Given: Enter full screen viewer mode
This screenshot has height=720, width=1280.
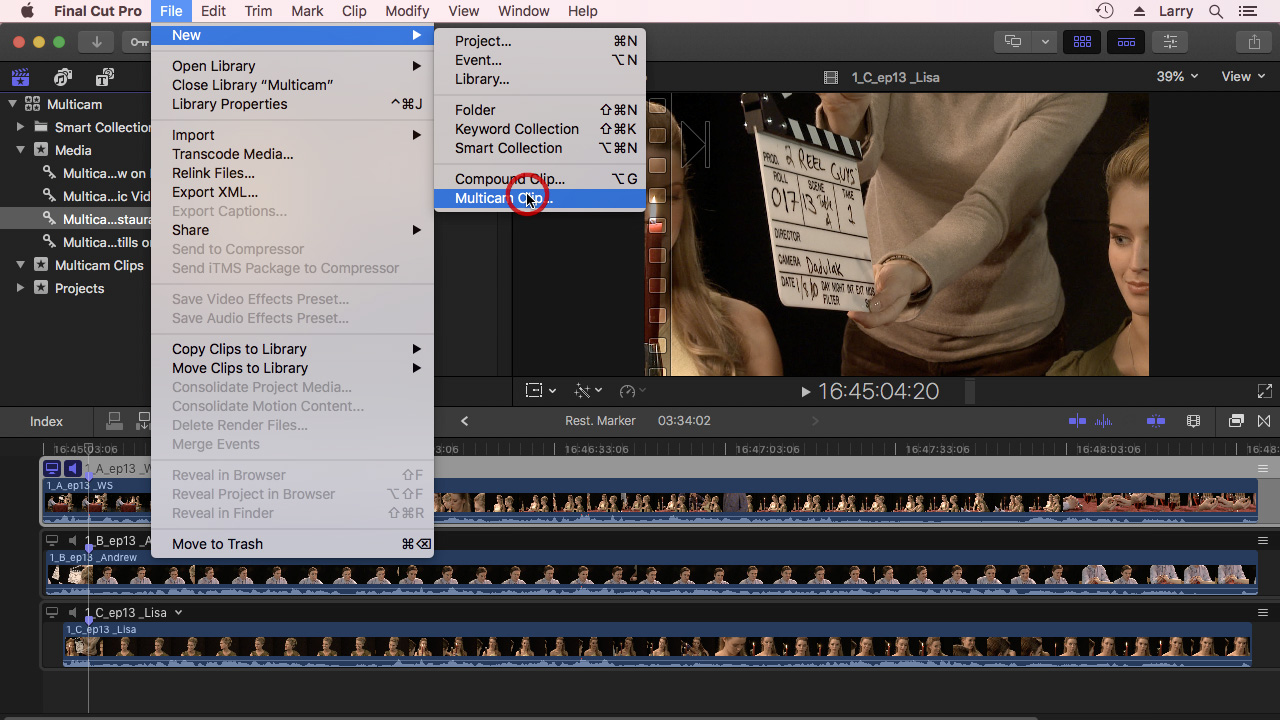Looking at the screenshot, I should click(x=1264, y=392).
